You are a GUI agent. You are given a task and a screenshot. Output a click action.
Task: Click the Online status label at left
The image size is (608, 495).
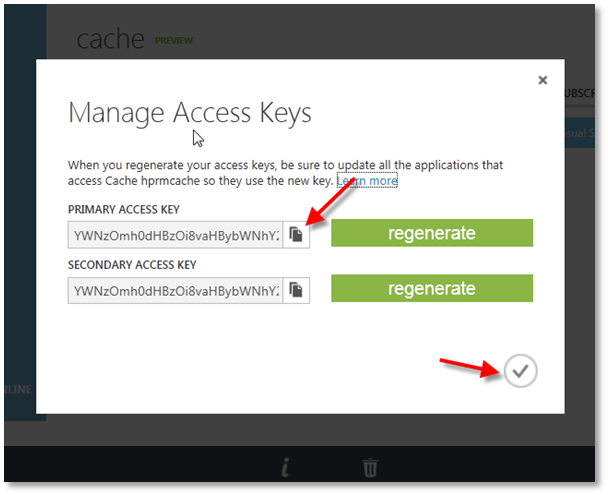(x=18, y=389)
